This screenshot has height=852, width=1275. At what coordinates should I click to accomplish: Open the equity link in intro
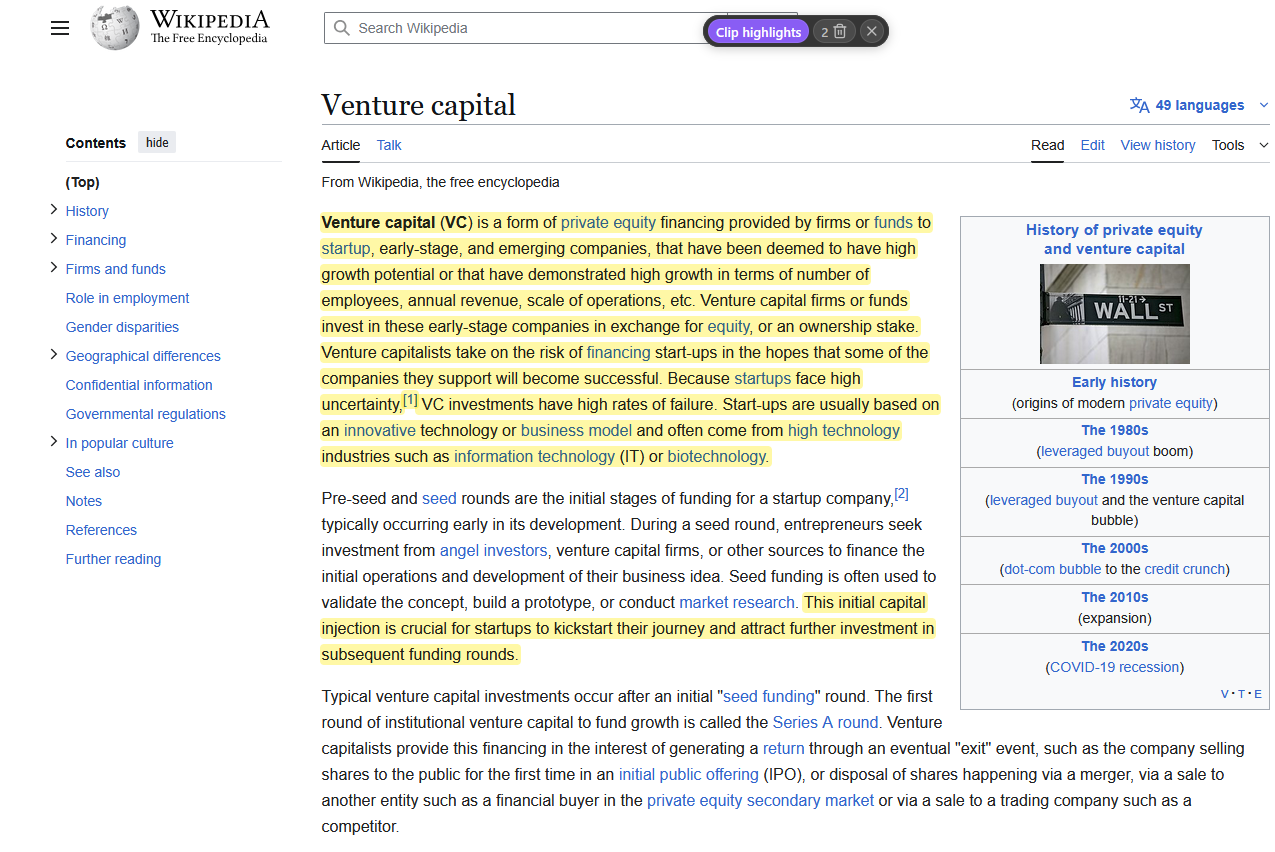(728, 326)
